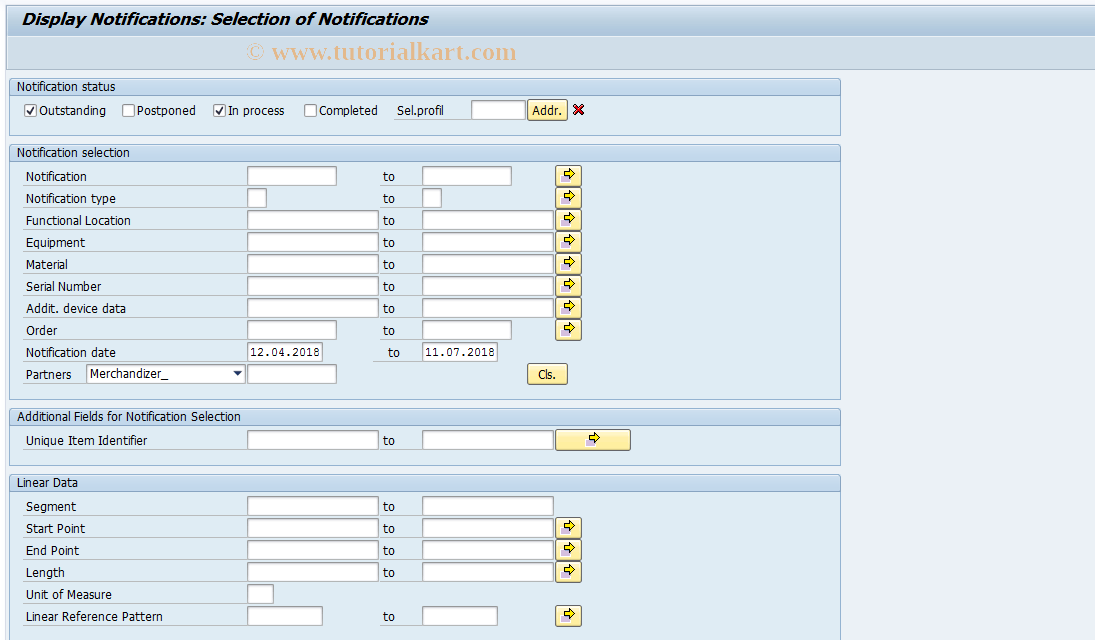Viewport: 1095px width, 640px height.
Task: Open the Partners dropdown showing Merchandizer_
Action: click(238, 373)
